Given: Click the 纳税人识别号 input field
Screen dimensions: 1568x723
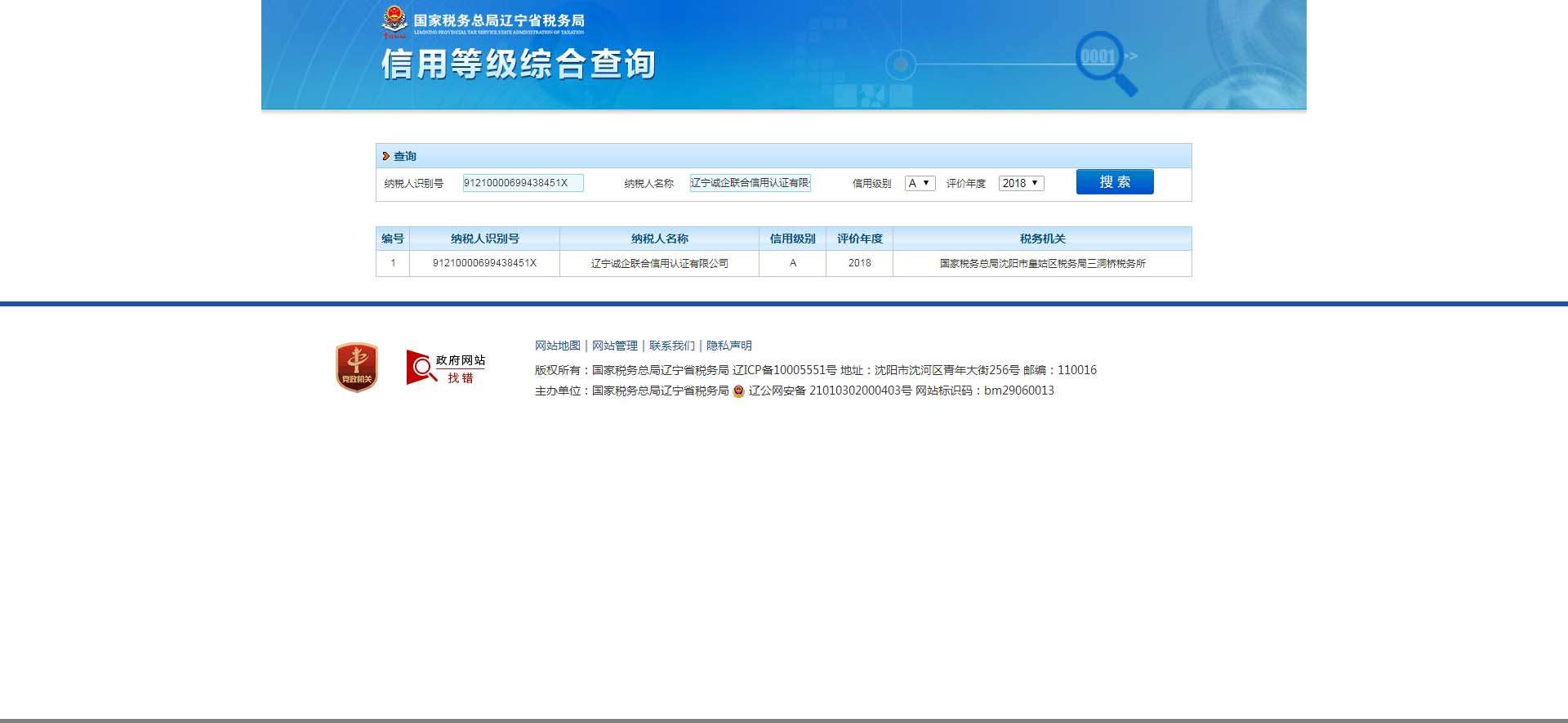Looking at the screenshot, I should tap(523, 183).
